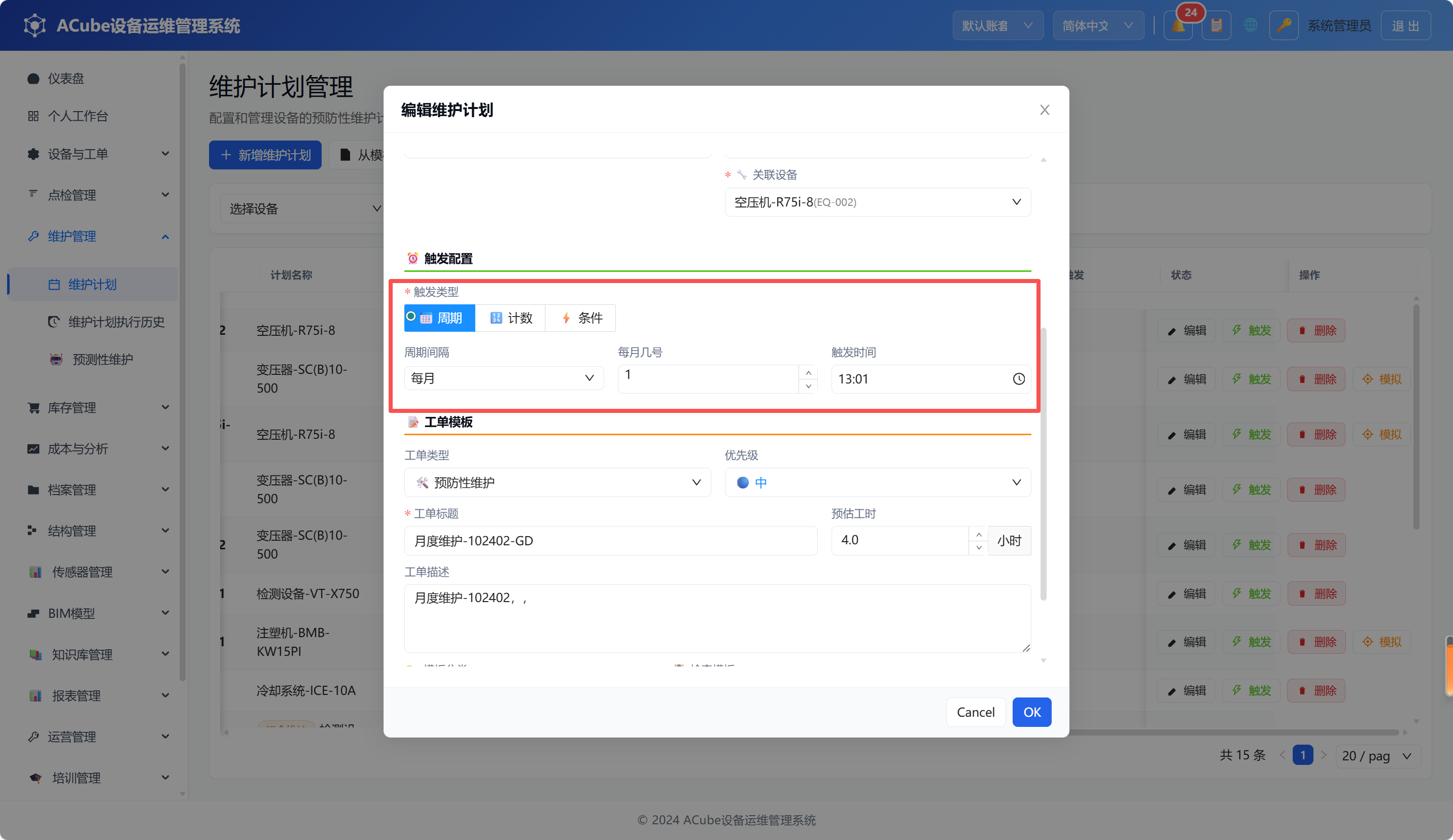This screenshot has height=840, width=1453.
Task: Click the OK button
Action: pos(1031,712)
